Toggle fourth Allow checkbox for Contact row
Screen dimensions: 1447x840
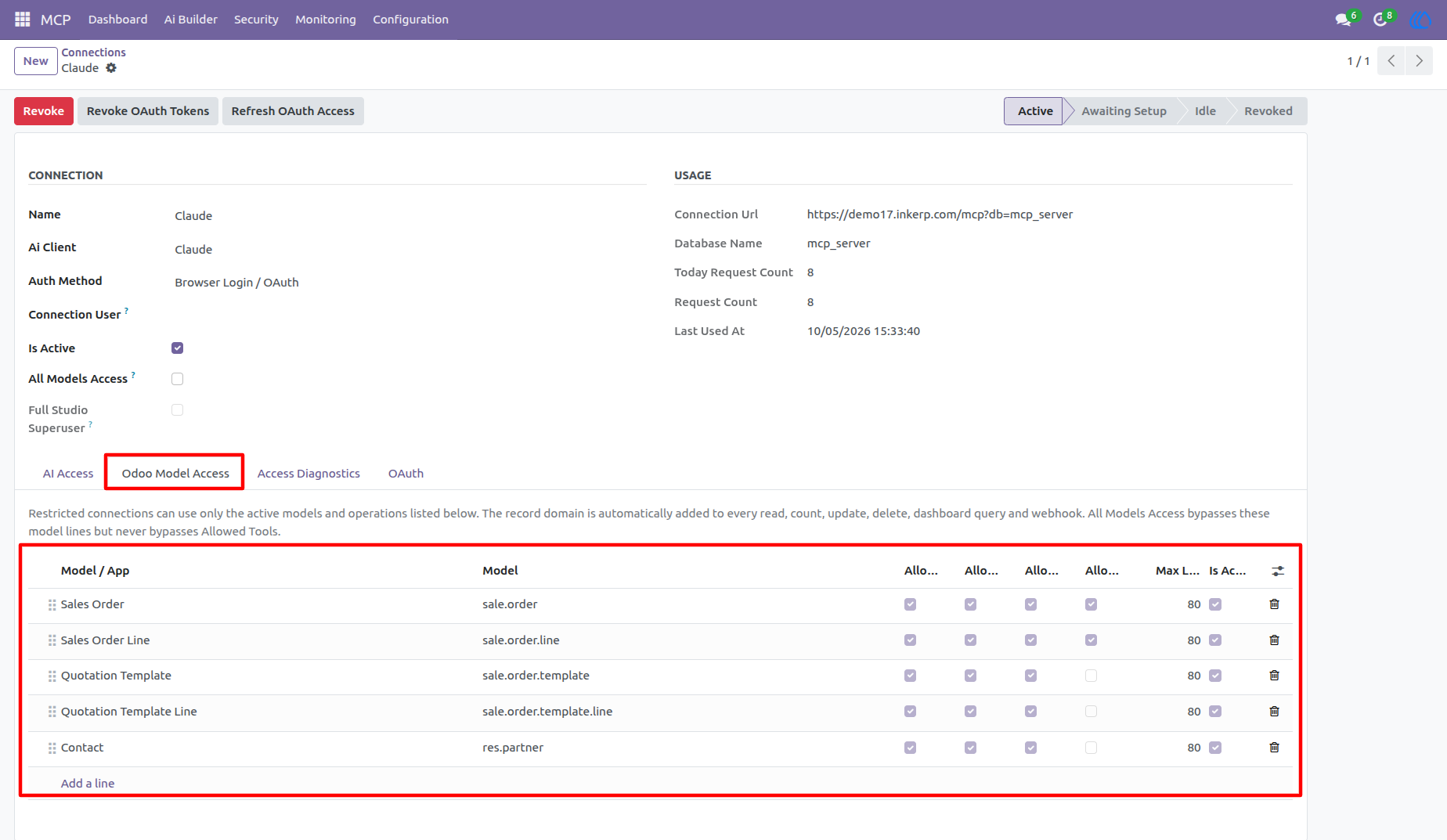point(1091,748)
